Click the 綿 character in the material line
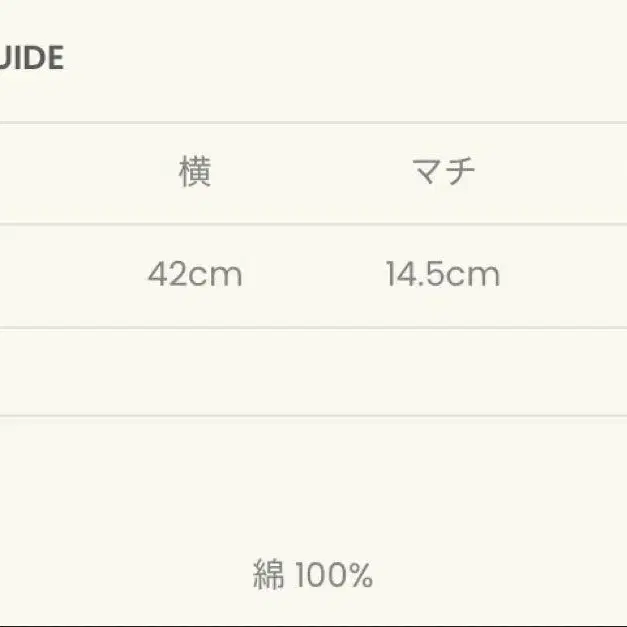The height and width of the screenshot is (627, 627). [269, 575]
